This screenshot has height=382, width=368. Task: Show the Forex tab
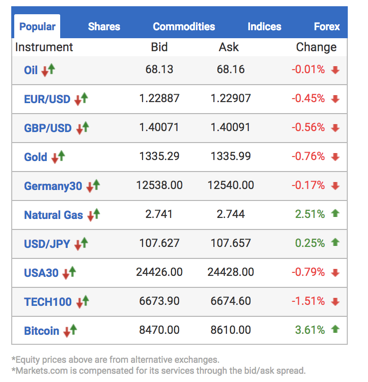click(327, 27)
